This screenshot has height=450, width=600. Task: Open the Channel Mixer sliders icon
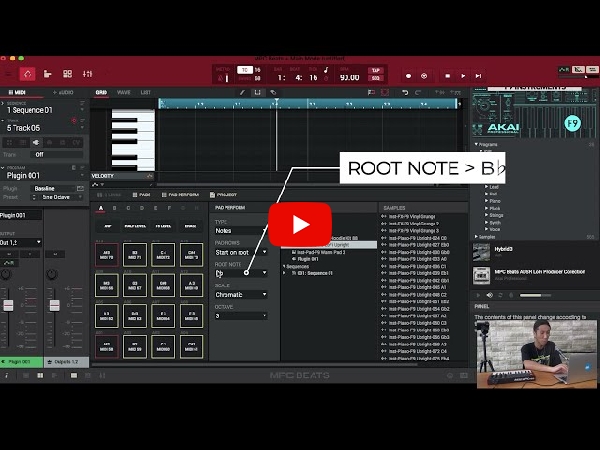[87, 74]
